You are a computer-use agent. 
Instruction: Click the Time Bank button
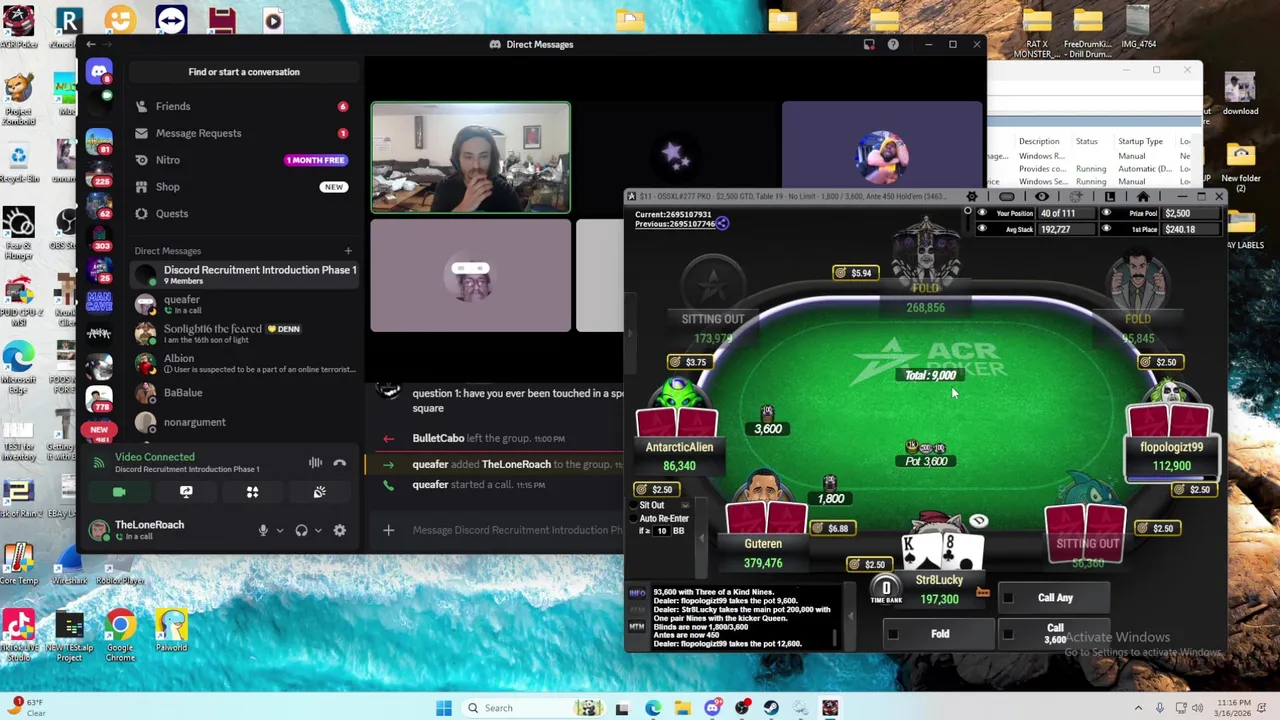coord(886,591)
